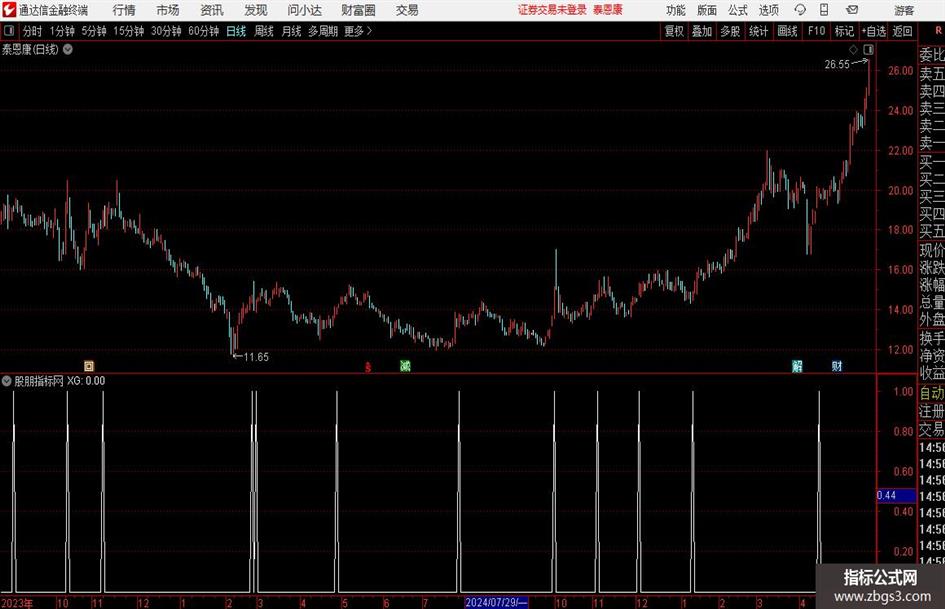Open F10 company info
Screen dimensions: 945x609
(817, 31)
